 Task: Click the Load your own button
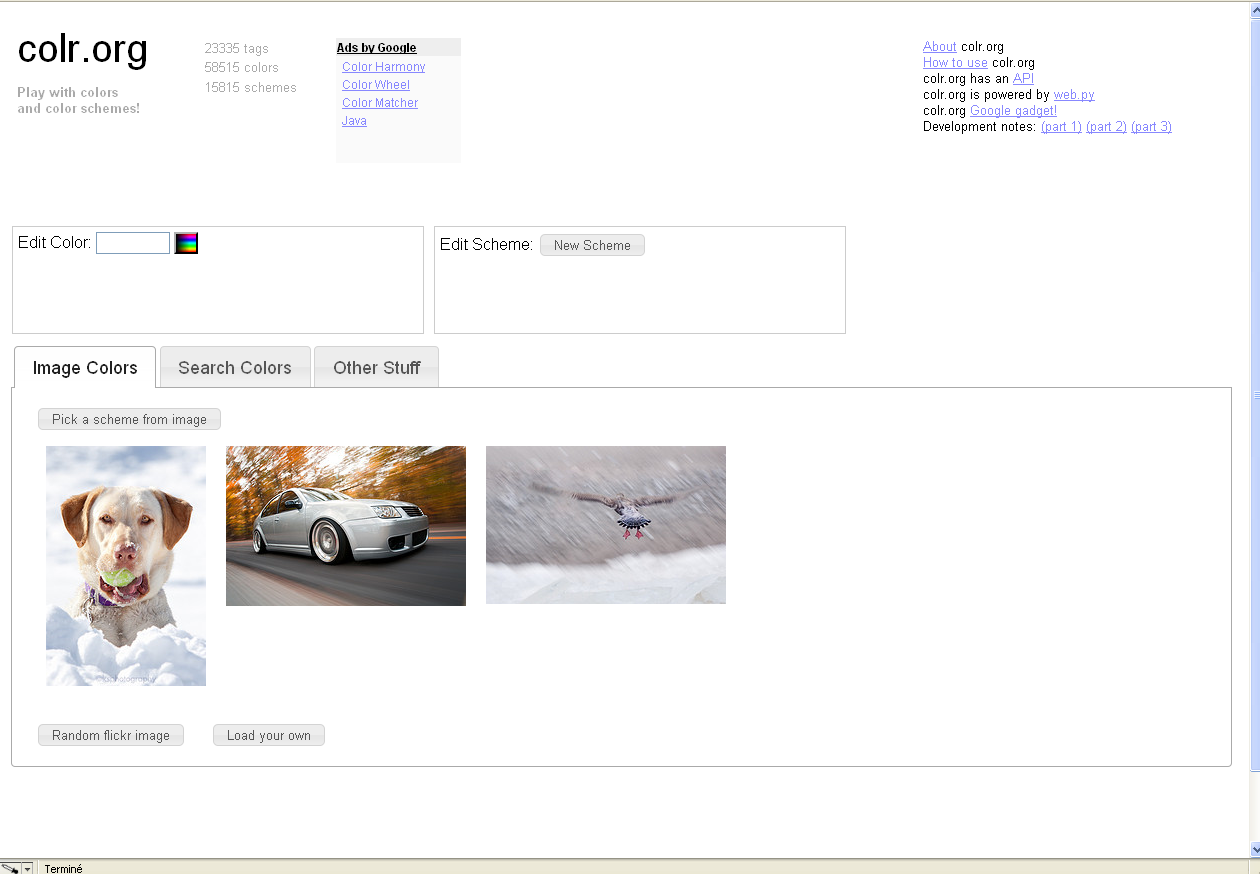click(269, 735)
